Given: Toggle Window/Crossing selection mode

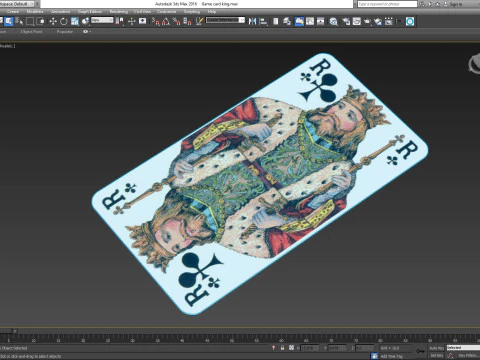Looking at the screenshot, I should click(41, 21).
